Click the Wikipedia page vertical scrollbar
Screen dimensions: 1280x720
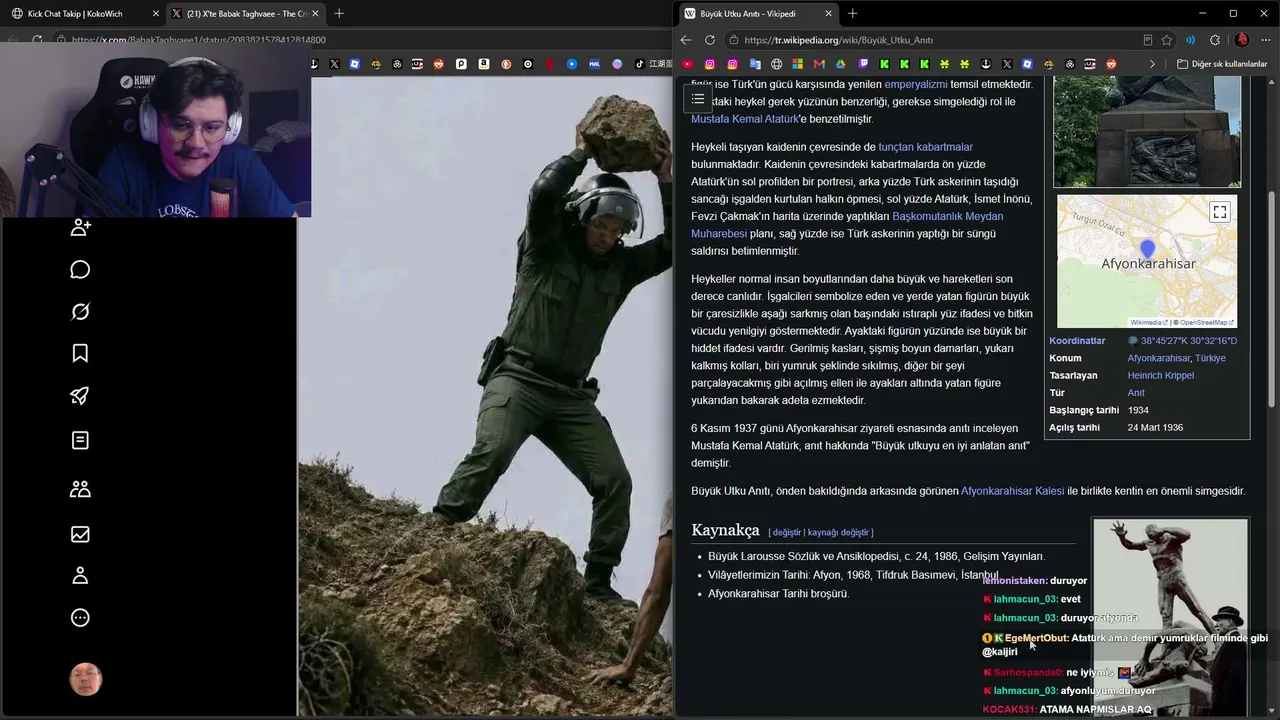click(x=1272, y=300)
